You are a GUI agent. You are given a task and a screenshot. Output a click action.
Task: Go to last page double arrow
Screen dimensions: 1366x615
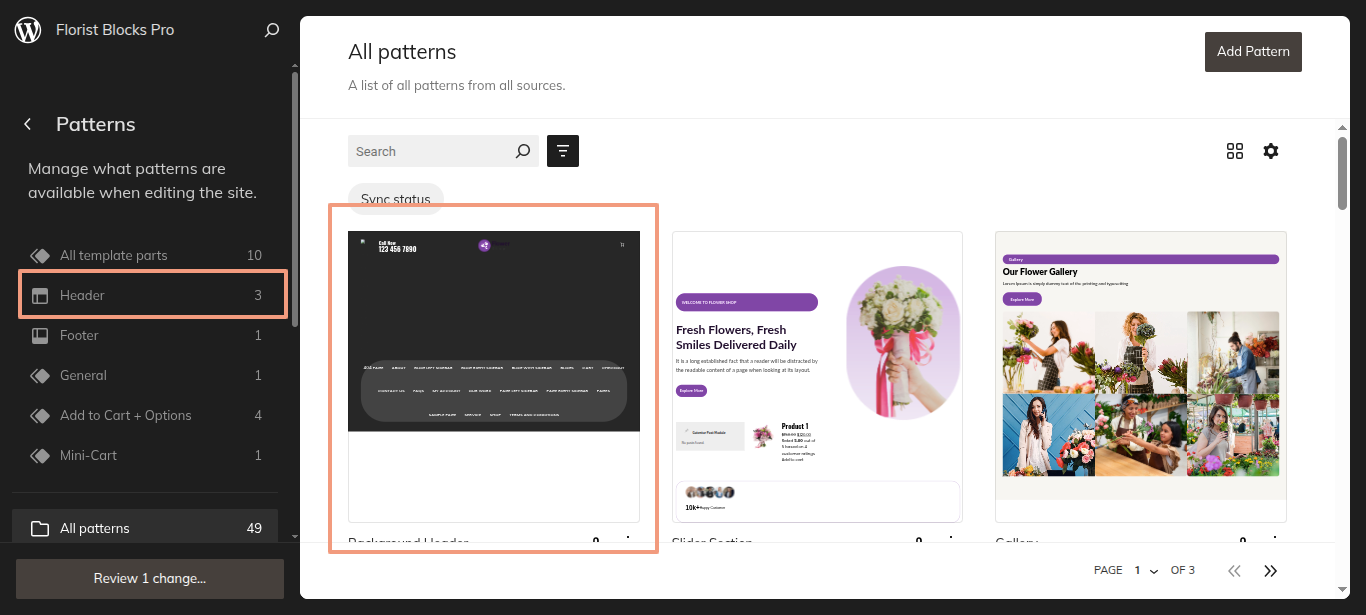point(1270,570)
